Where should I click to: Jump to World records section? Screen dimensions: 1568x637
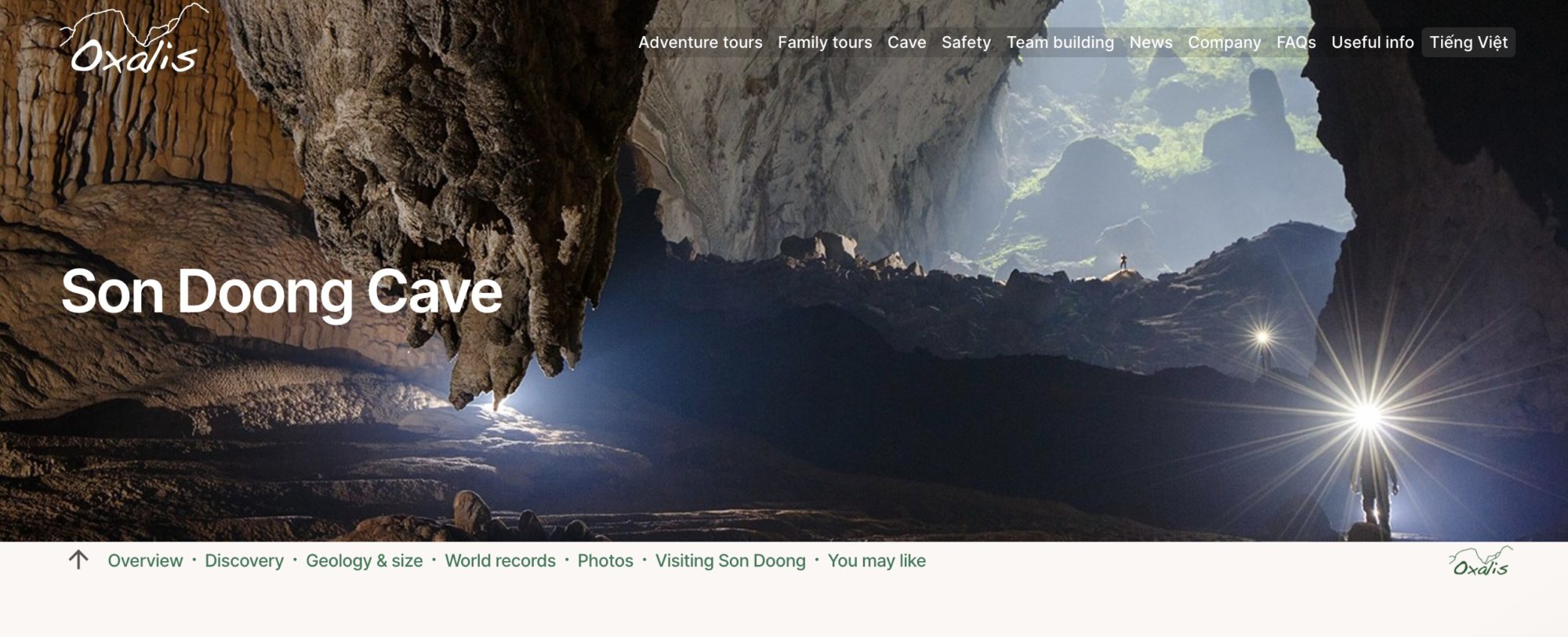click(500, 561)
